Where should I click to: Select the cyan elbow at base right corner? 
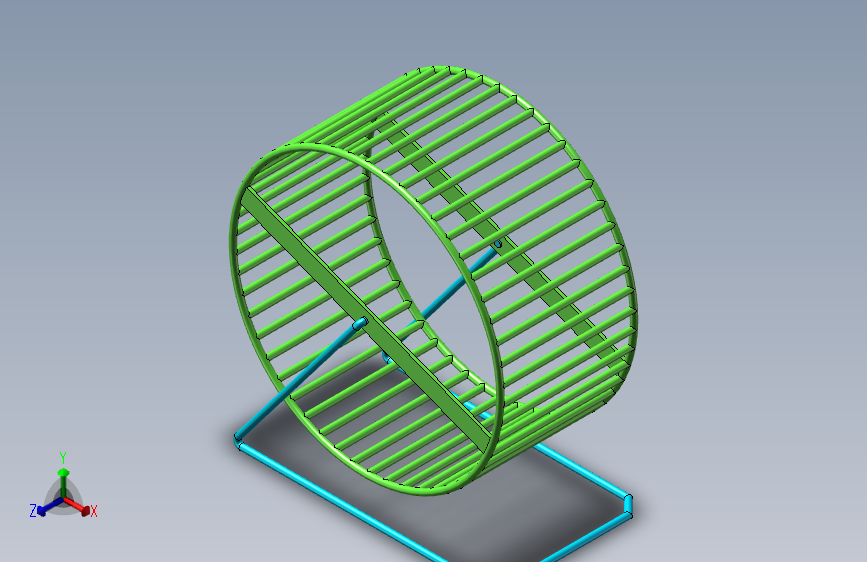click(628, 506)
